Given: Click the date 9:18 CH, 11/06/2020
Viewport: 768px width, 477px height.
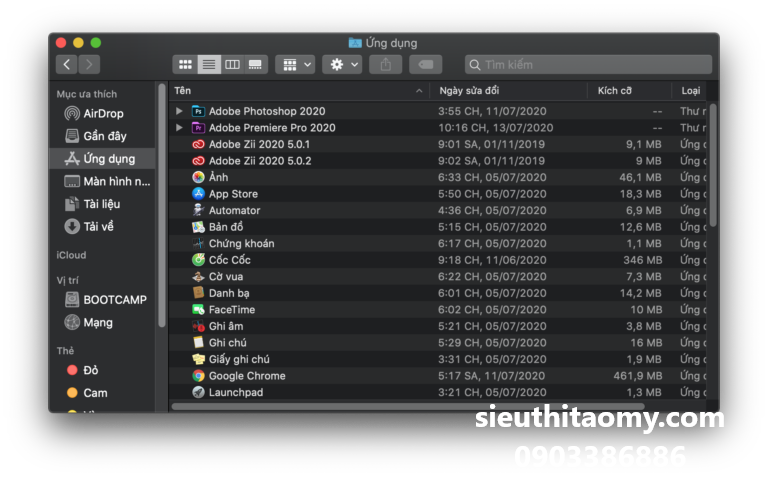Looking at the screenshot, I should [x=492, y=260].
